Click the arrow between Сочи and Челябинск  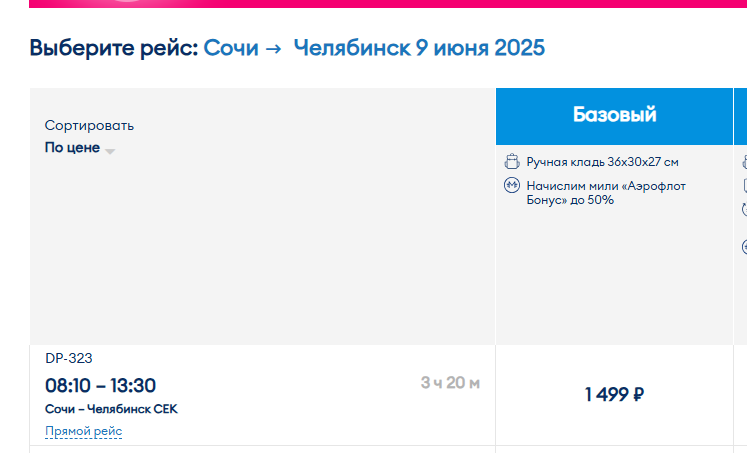pos(273,49)
